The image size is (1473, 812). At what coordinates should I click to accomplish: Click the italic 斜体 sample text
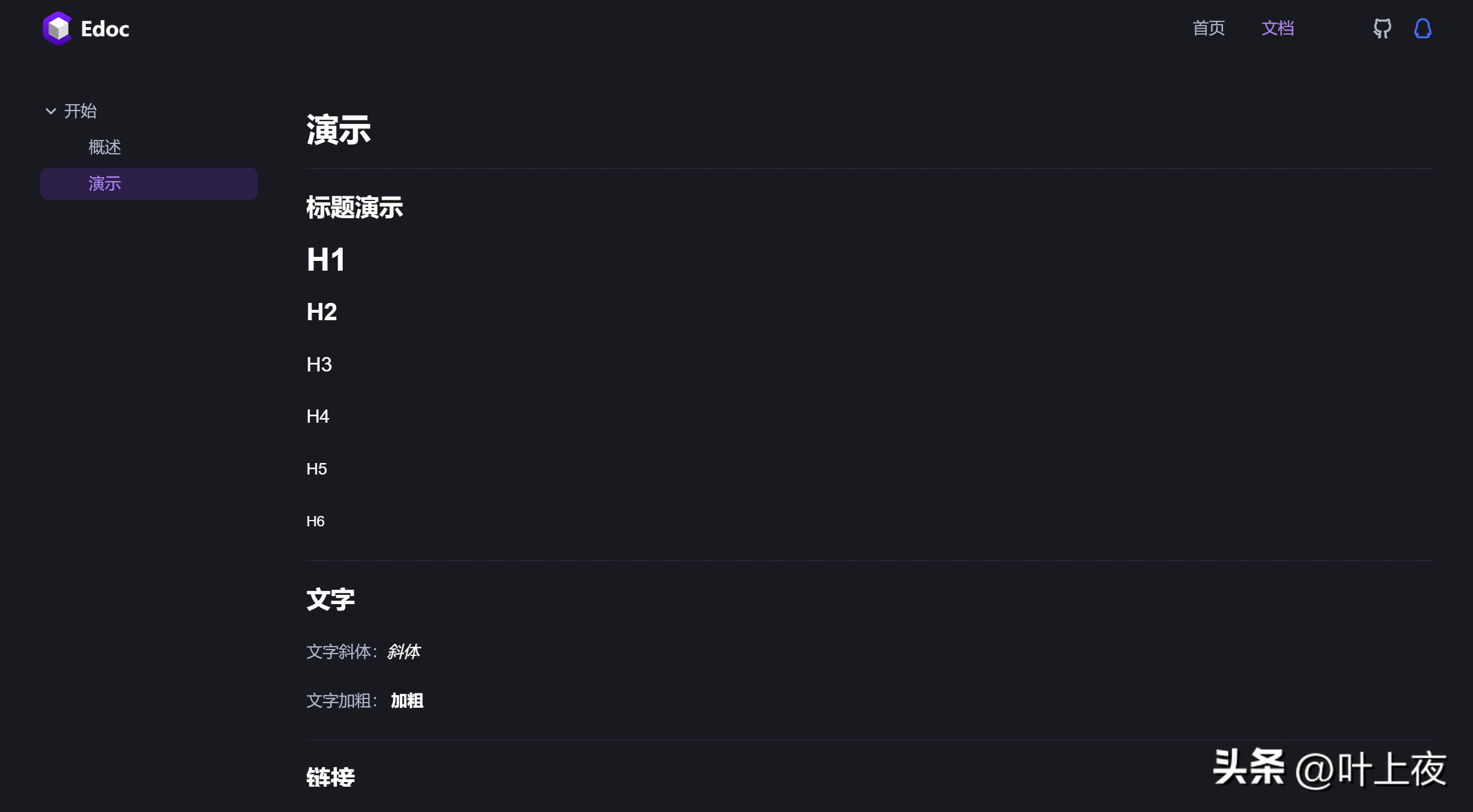coord(404,652)
